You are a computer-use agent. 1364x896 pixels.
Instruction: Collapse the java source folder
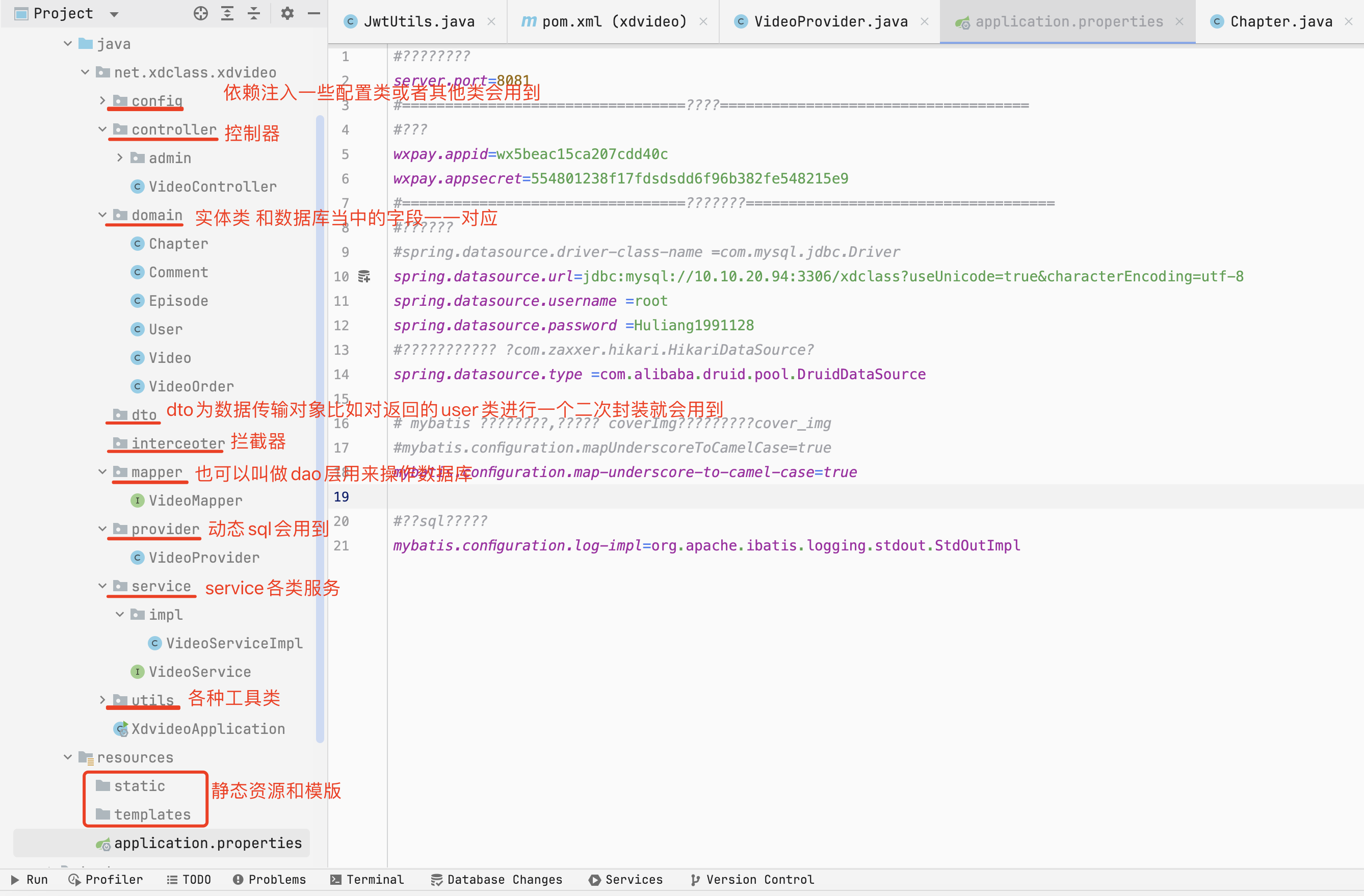(x=68, y=43)
